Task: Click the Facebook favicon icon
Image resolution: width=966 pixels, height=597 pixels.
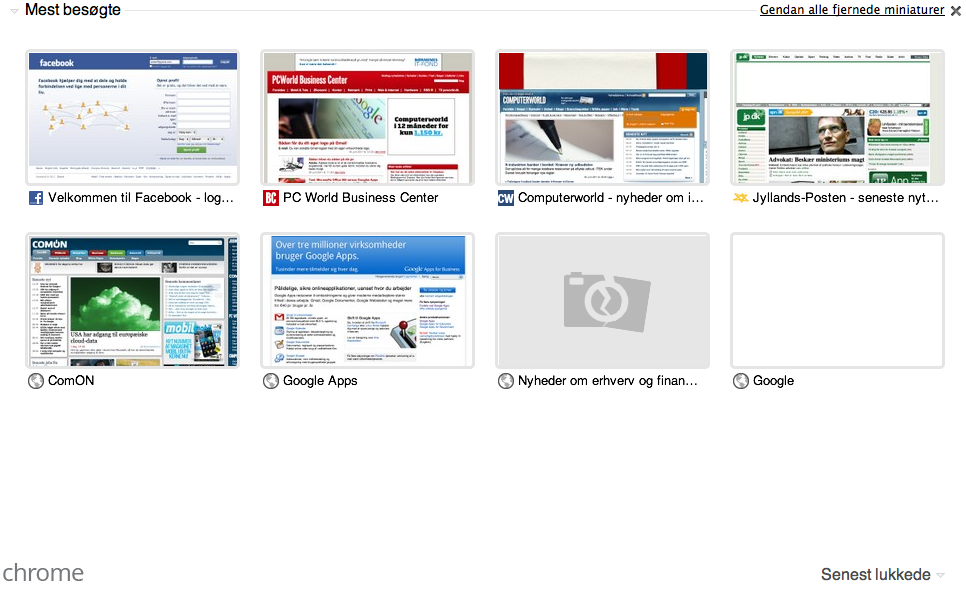Action: (36, 198)
